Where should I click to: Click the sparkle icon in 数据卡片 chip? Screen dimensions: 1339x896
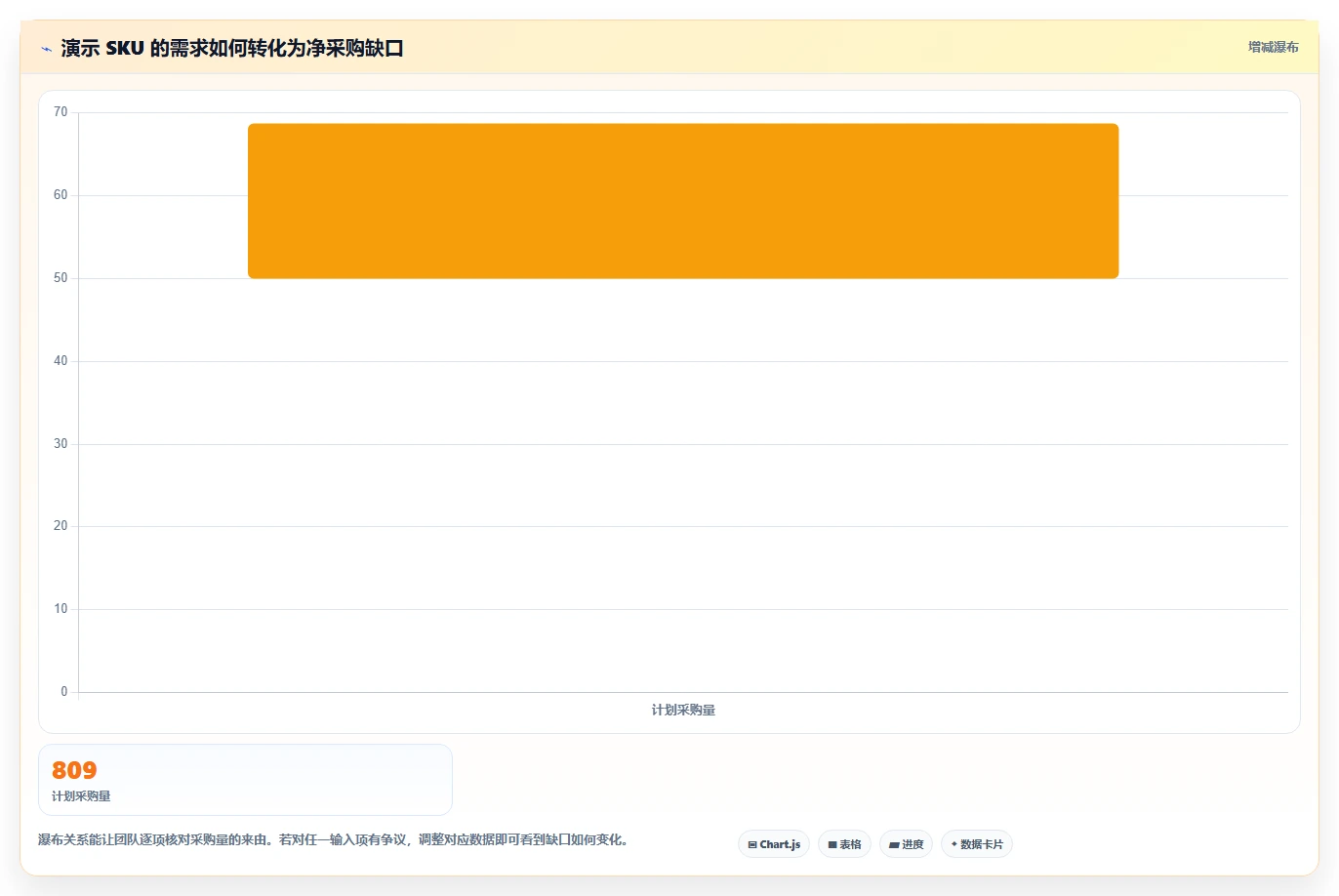click(954, 844)
